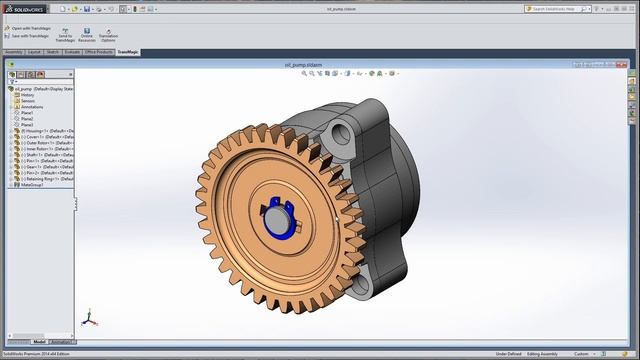Open the View Orientation icon

(x=335, y=73)
